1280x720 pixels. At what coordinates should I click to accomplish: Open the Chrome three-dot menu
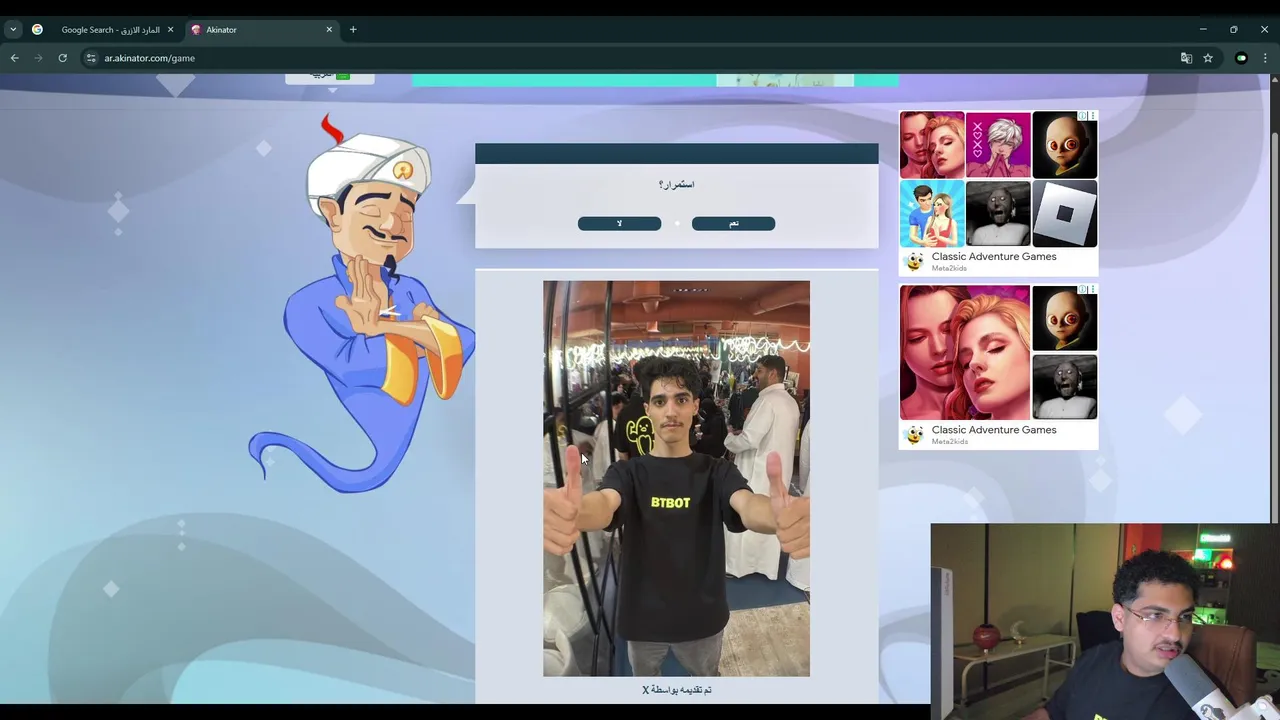pos(1265,58)
